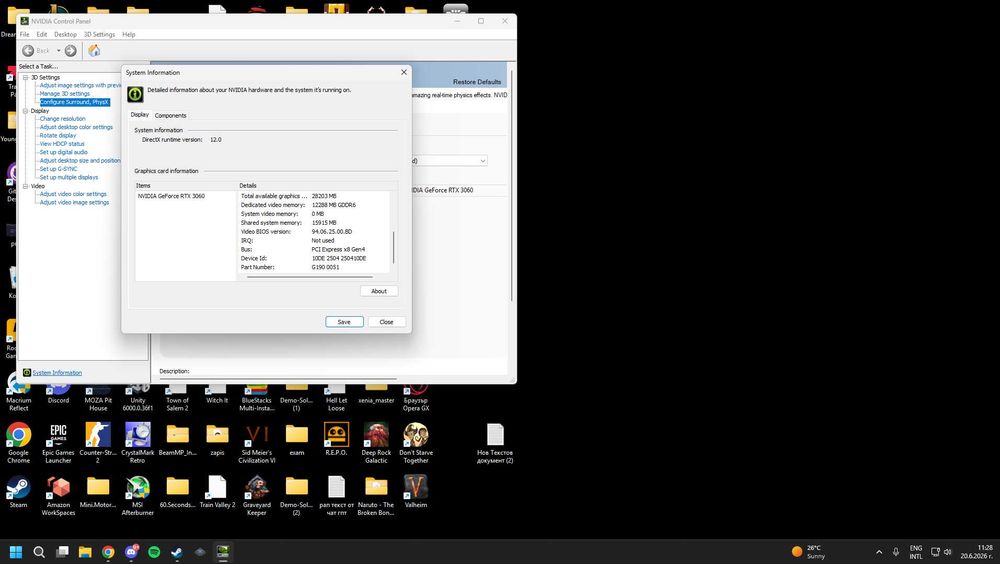Select the Steam desktop shortcut

click(x=18, y=491)
